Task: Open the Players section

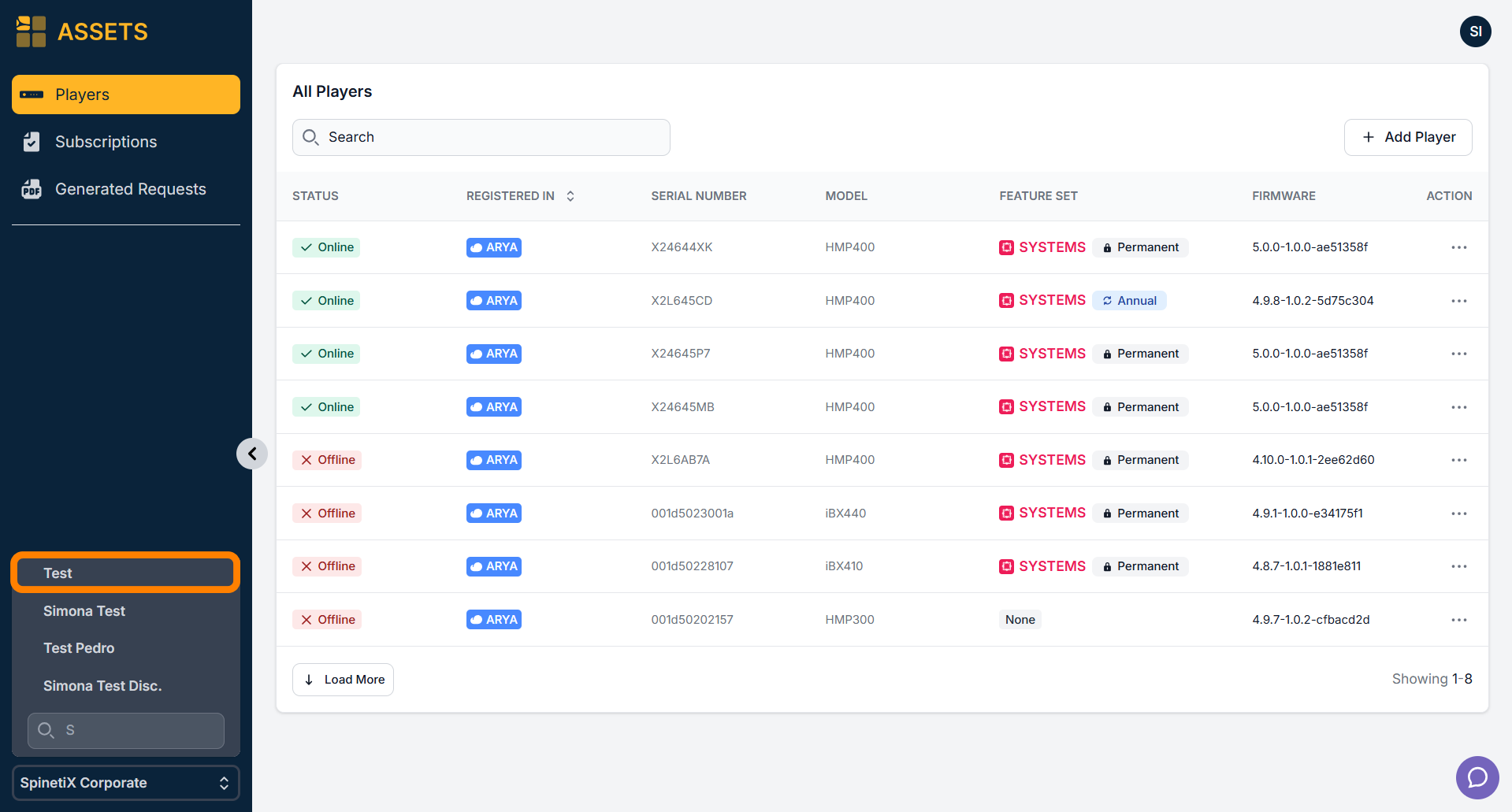Action: click(x=126, y=95)
